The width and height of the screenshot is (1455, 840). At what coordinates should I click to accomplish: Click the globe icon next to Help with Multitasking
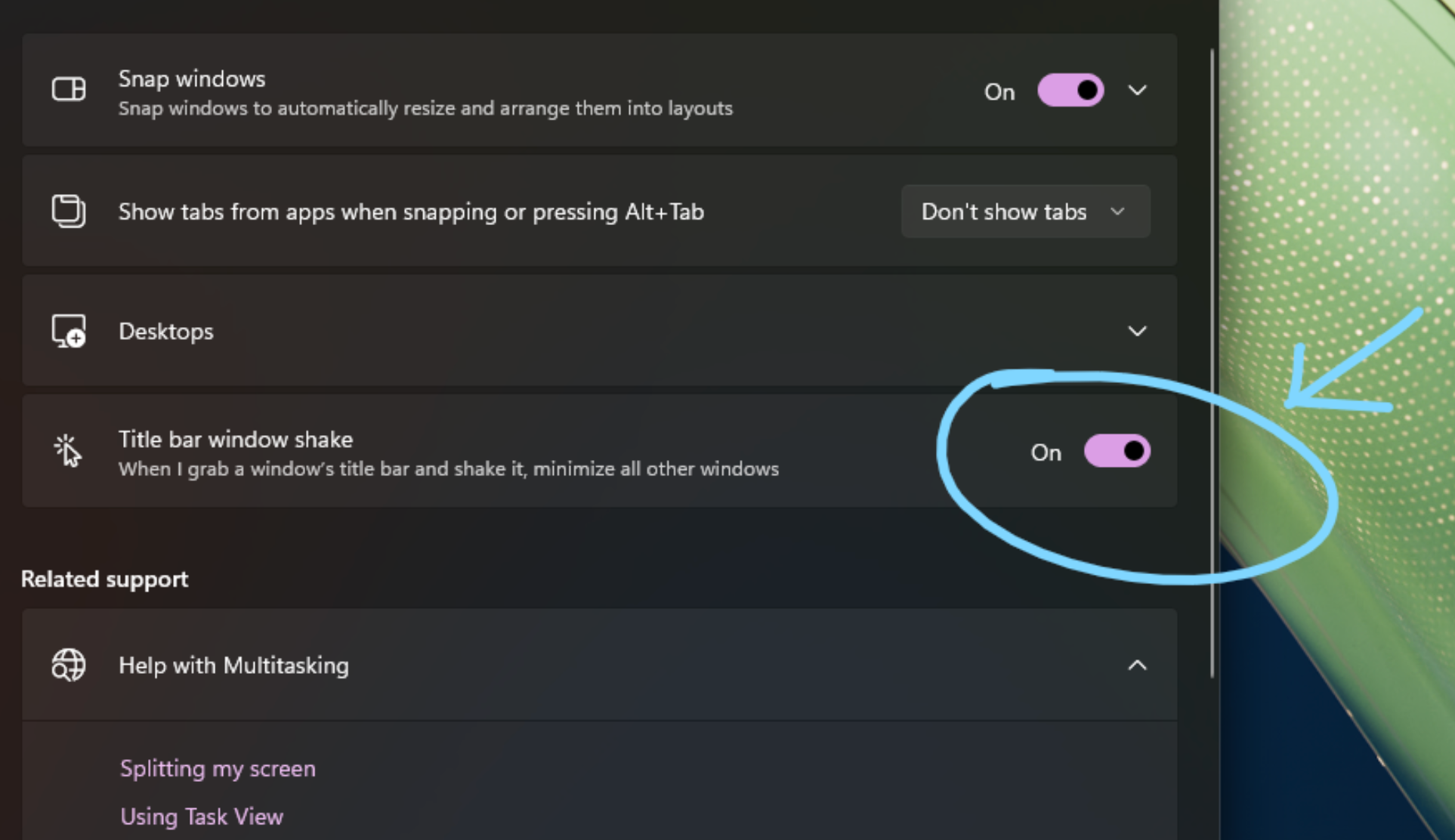click(68, 666)
